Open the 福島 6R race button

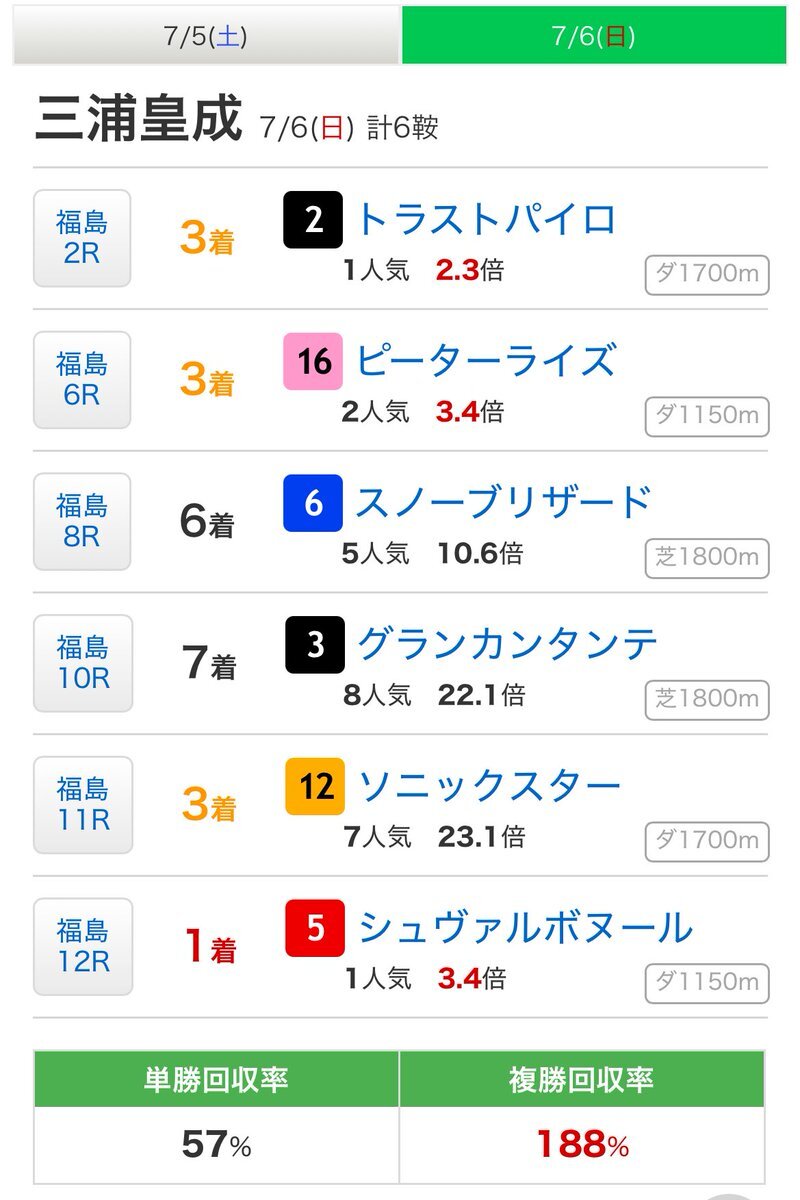[x=82, y=379]
